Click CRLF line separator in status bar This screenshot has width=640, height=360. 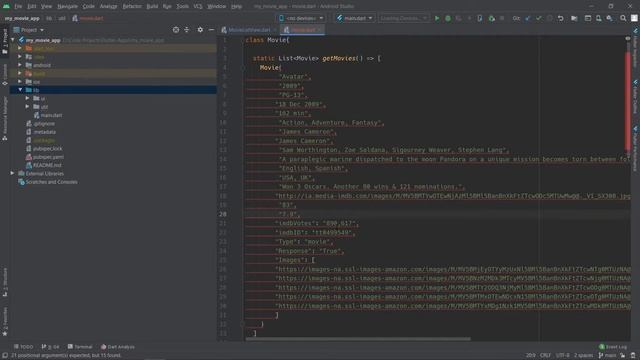click(x=545, y=356)
